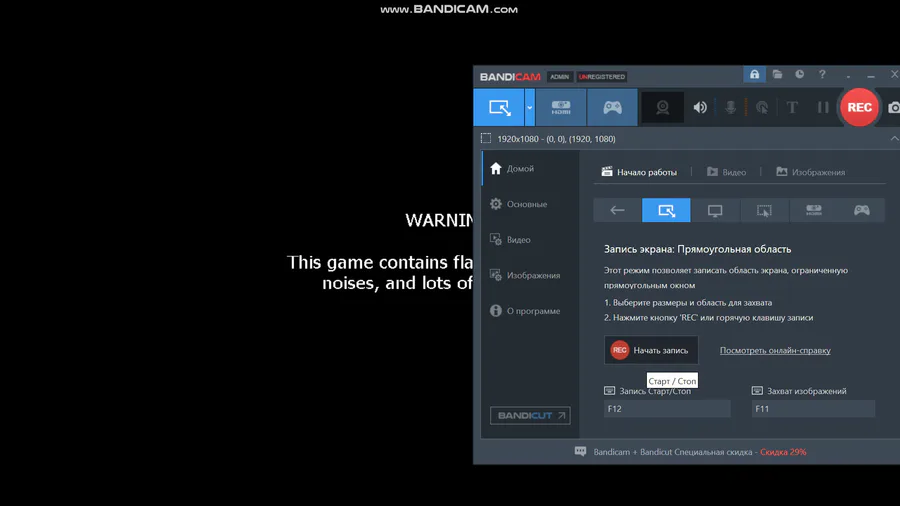Click the BANDICAM logo in title bar
The width and height of the screenshot is (900, 506).
click(x=510, y=77)
